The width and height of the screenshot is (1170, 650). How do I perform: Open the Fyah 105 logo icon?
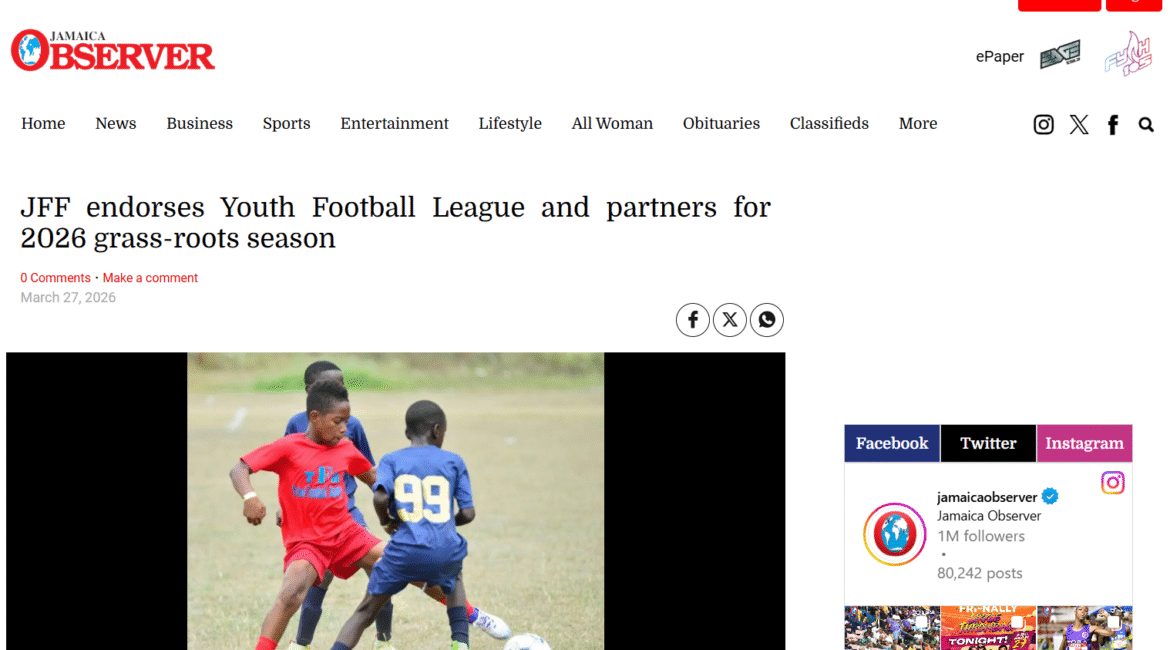click(1128, 54)
